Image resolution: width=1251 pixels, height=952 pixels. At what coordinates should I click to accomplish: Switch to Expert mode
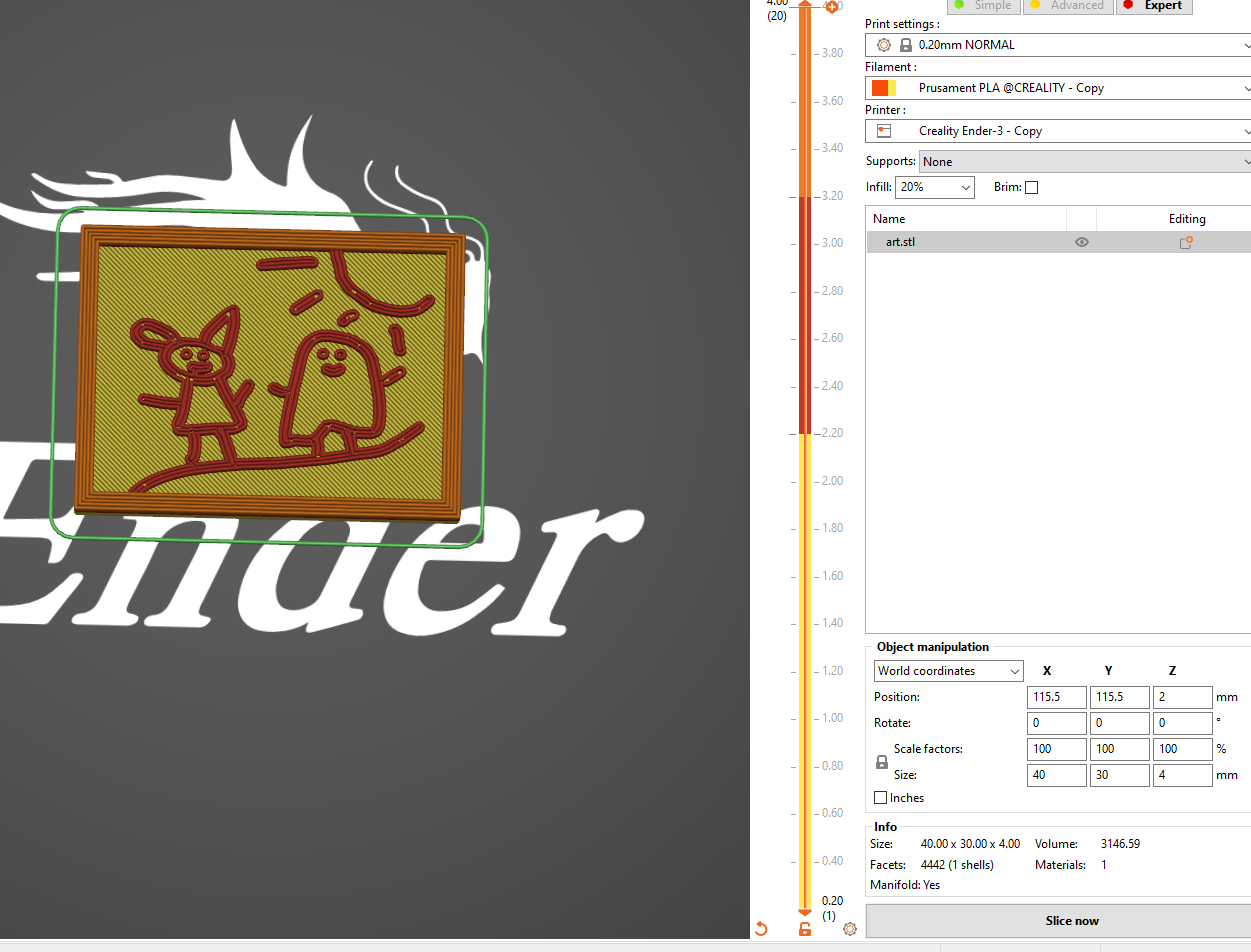click(1153, 5)
